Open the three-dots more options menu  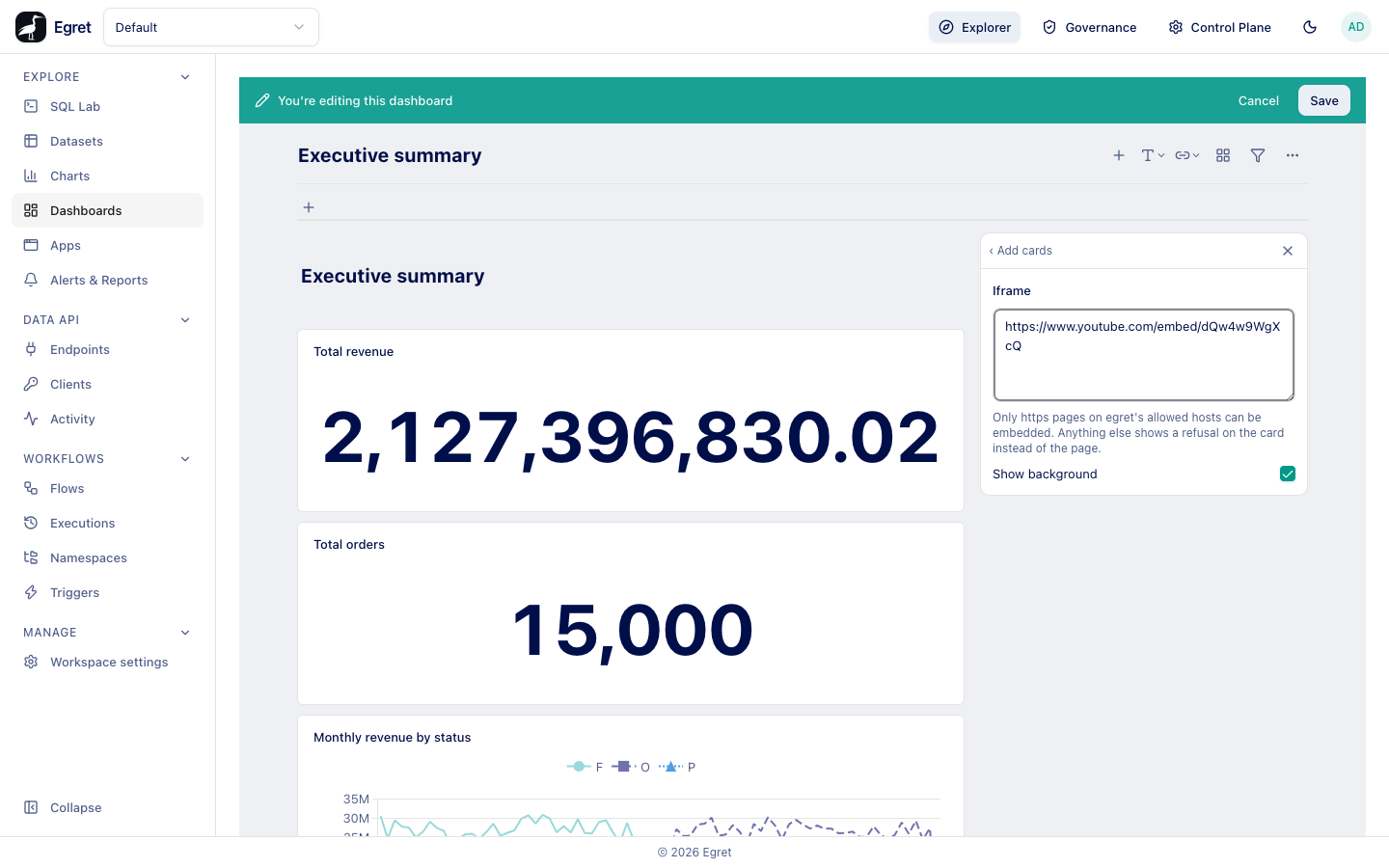pos(1293,155)
